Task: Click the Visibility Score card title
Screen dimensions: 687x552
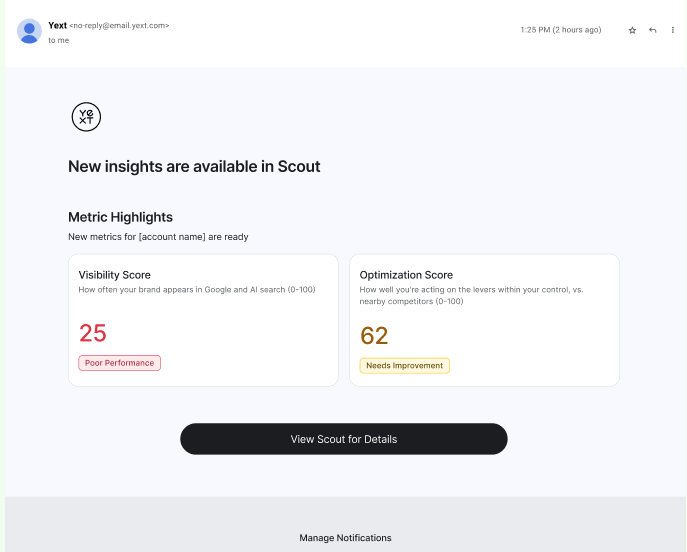Action: pyautogui.click(x=114, y=274)
